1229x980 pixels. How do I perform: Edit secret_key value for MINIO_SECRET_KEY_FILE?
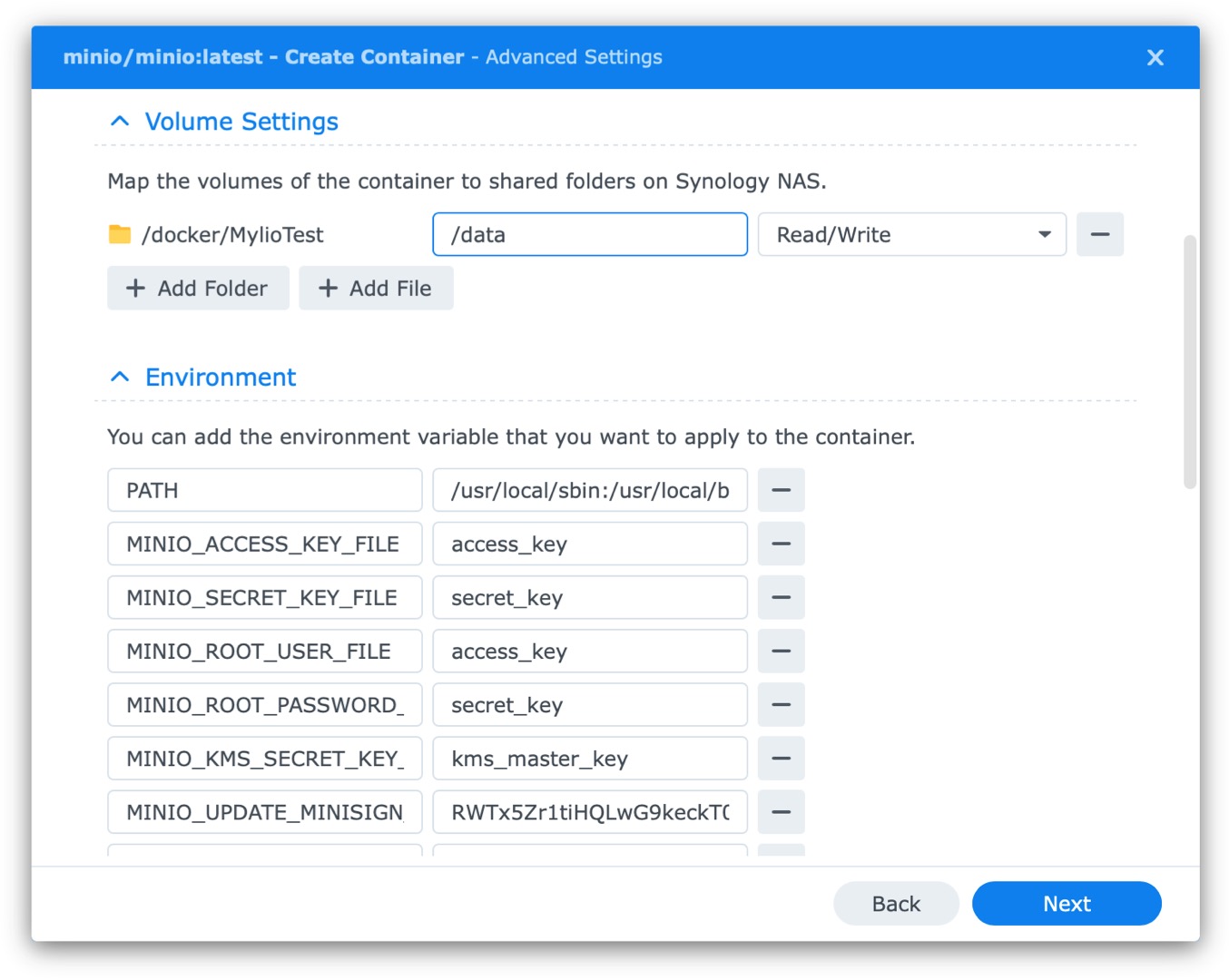pyautogui.click(x=590, y=597)
